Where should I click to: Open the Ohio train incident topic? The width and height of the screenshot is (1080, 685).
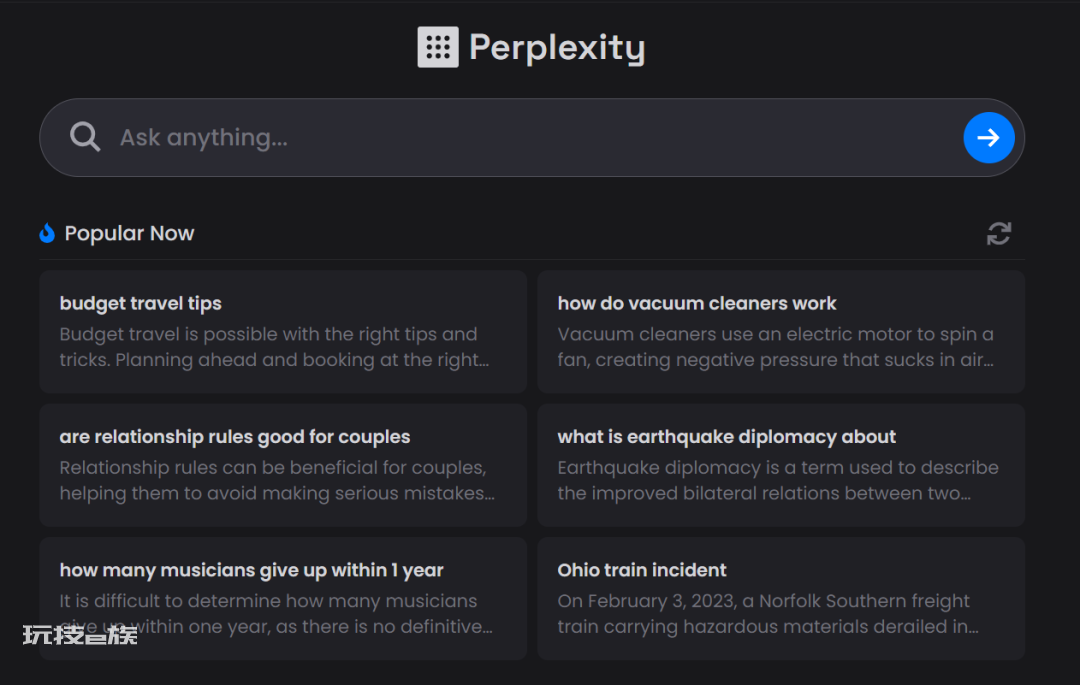pos(781,598)
